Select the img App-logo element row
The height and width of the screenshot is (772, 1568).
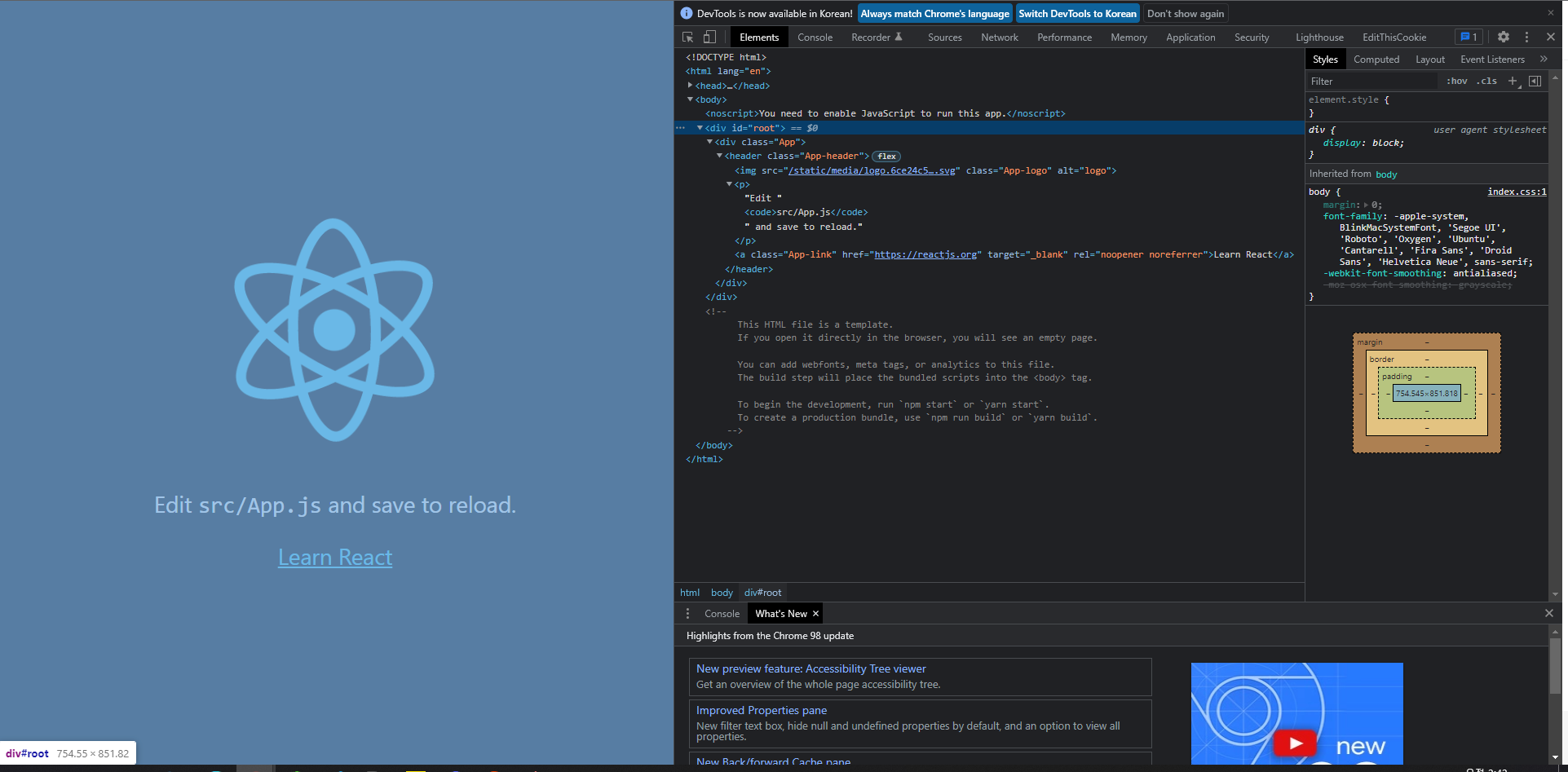(989, 170)
